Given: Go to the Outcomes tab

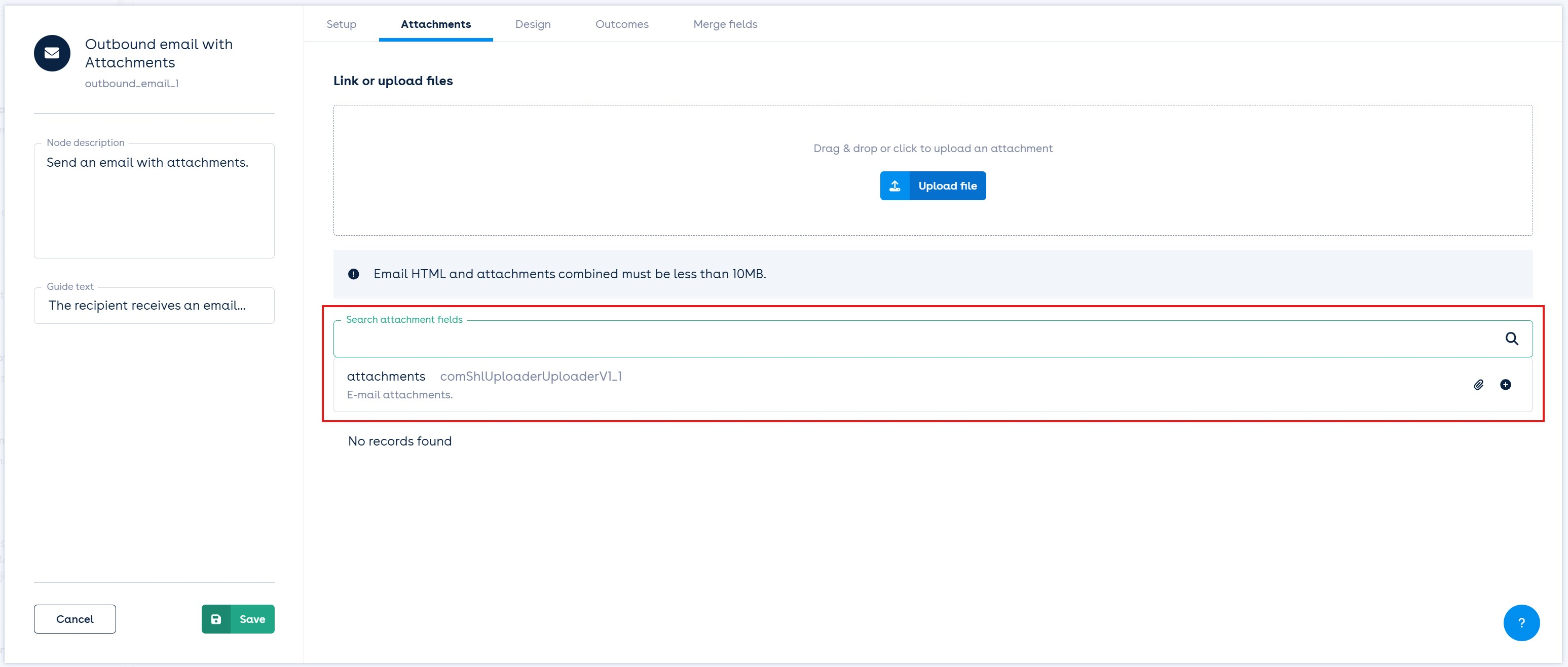Looking at the screenshot, I should pos(621,24).
